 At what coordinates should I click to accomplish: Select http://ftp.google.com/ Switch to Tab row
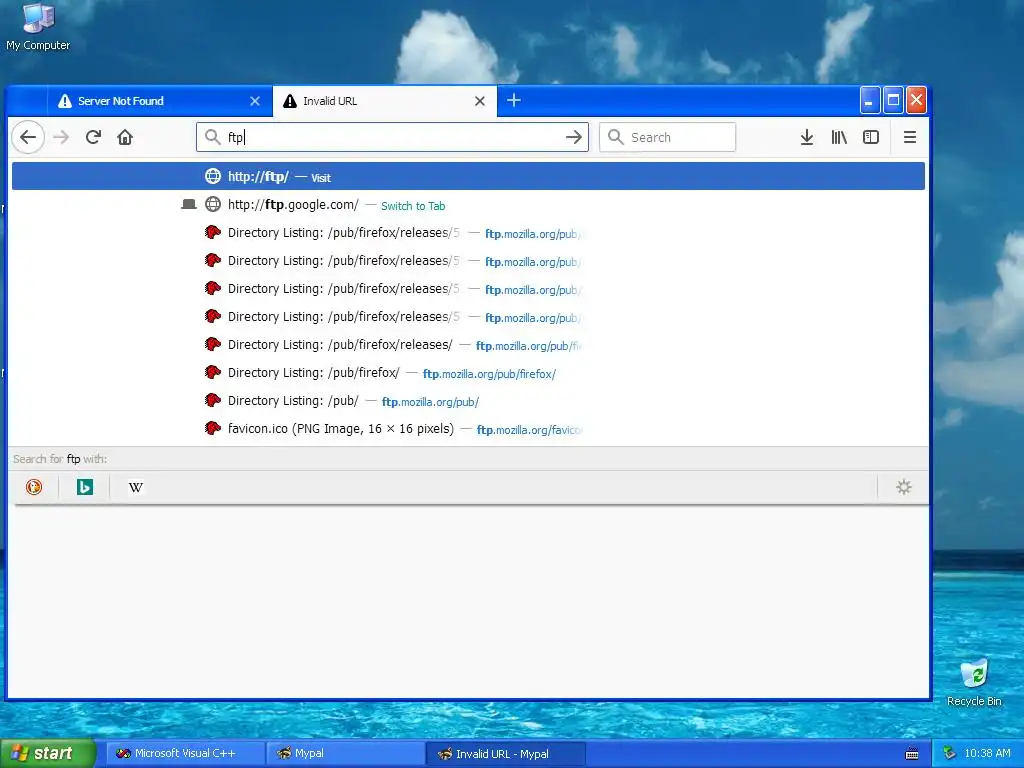(x=468, y=205)
